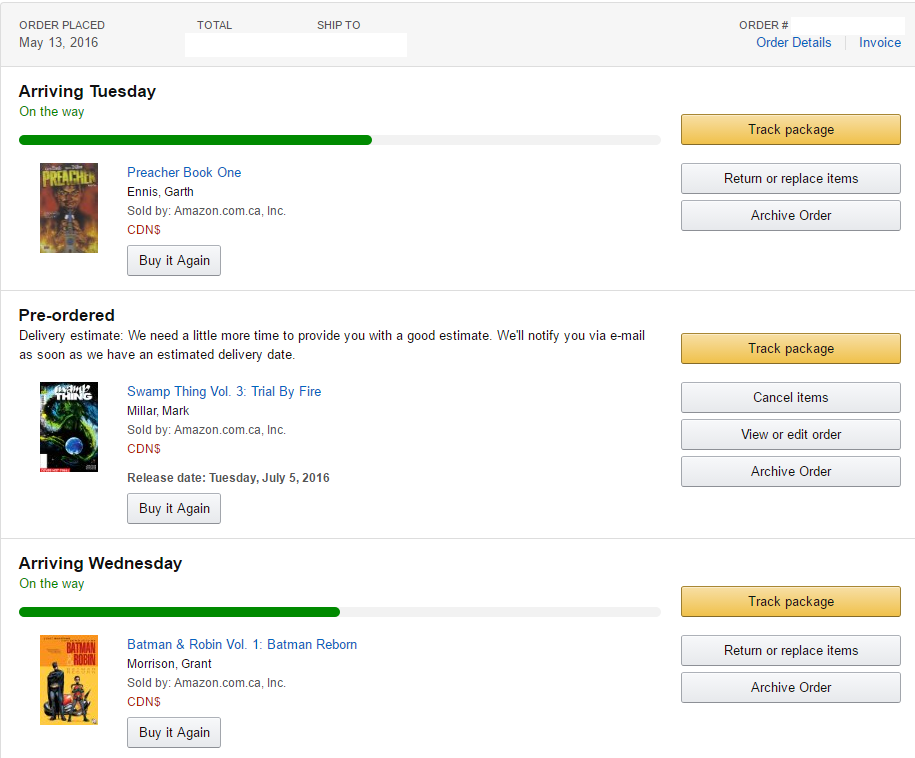
Task: Open the Order Details link
Action: (x=793, y=42)
